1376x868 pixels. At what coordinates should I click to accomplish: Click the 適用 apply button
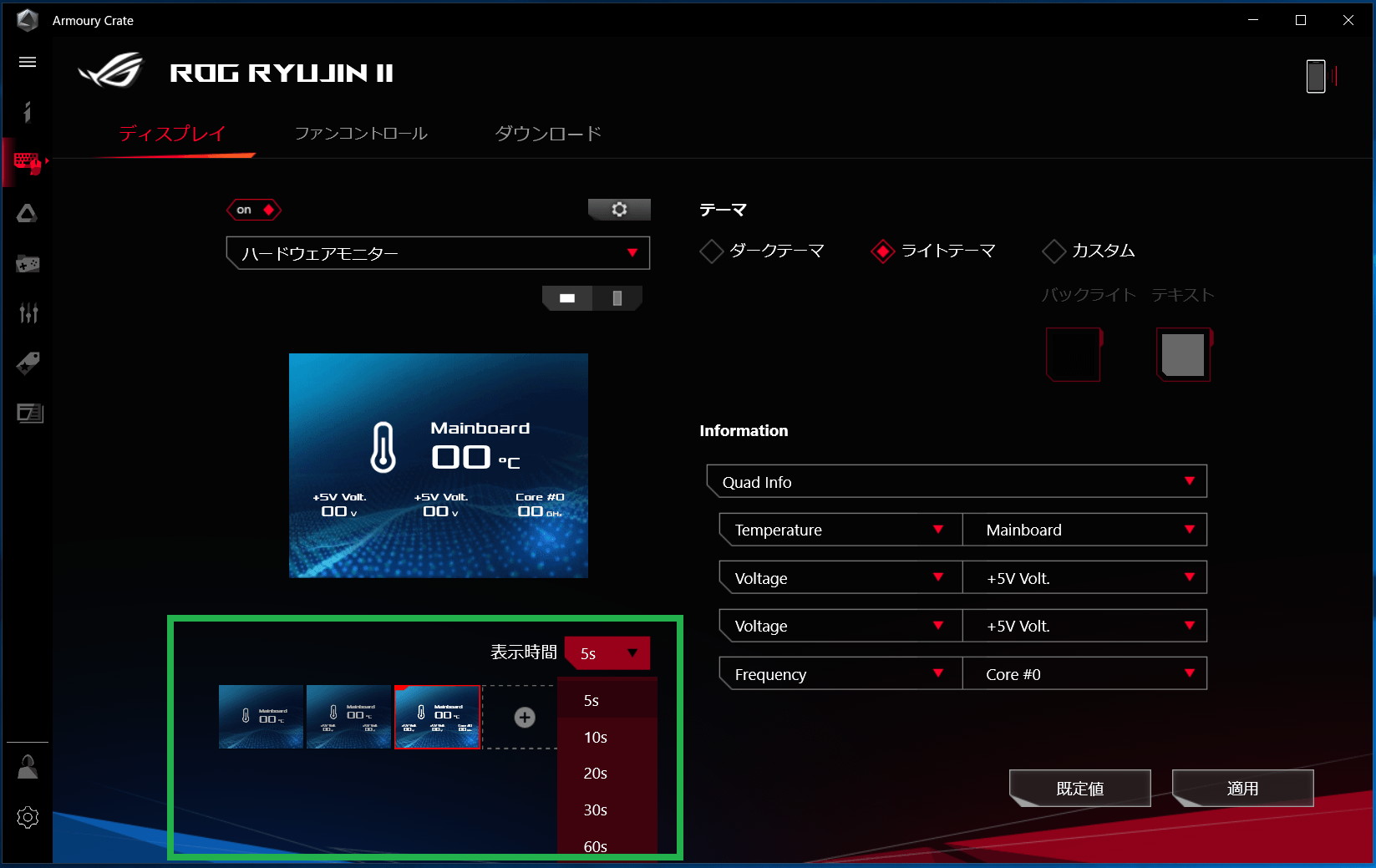click(1242, 788)
